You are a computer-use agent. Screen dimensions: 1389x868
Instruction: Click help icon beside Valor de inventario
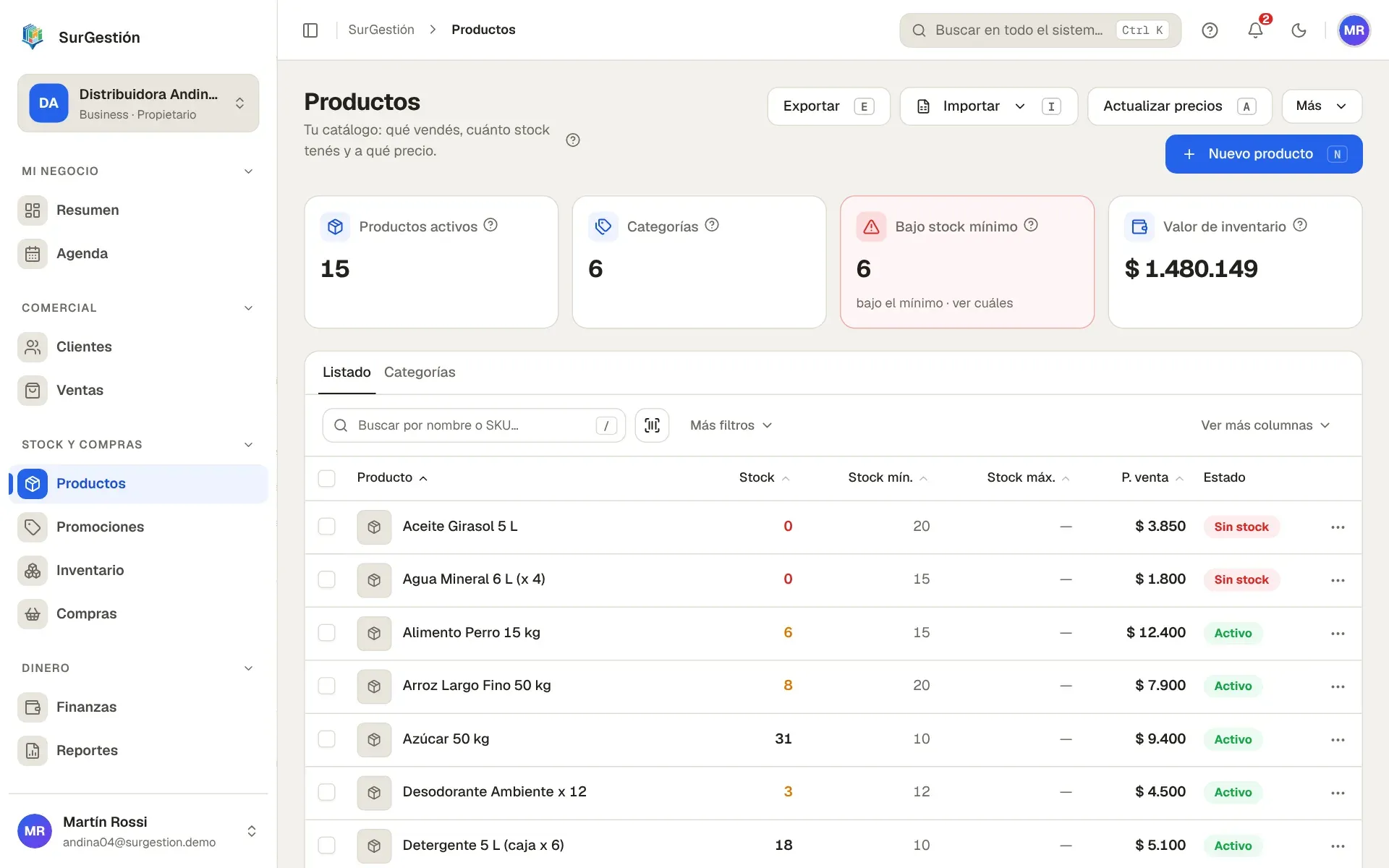1300,225
